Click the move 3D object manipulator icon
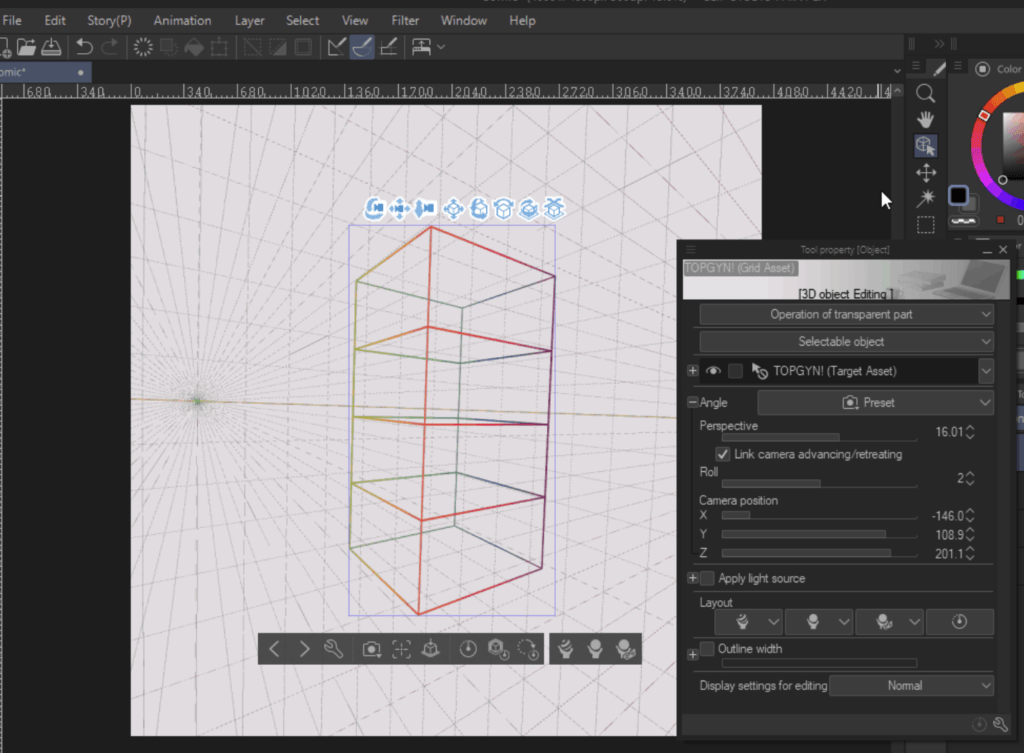 [x=453, y=208]
